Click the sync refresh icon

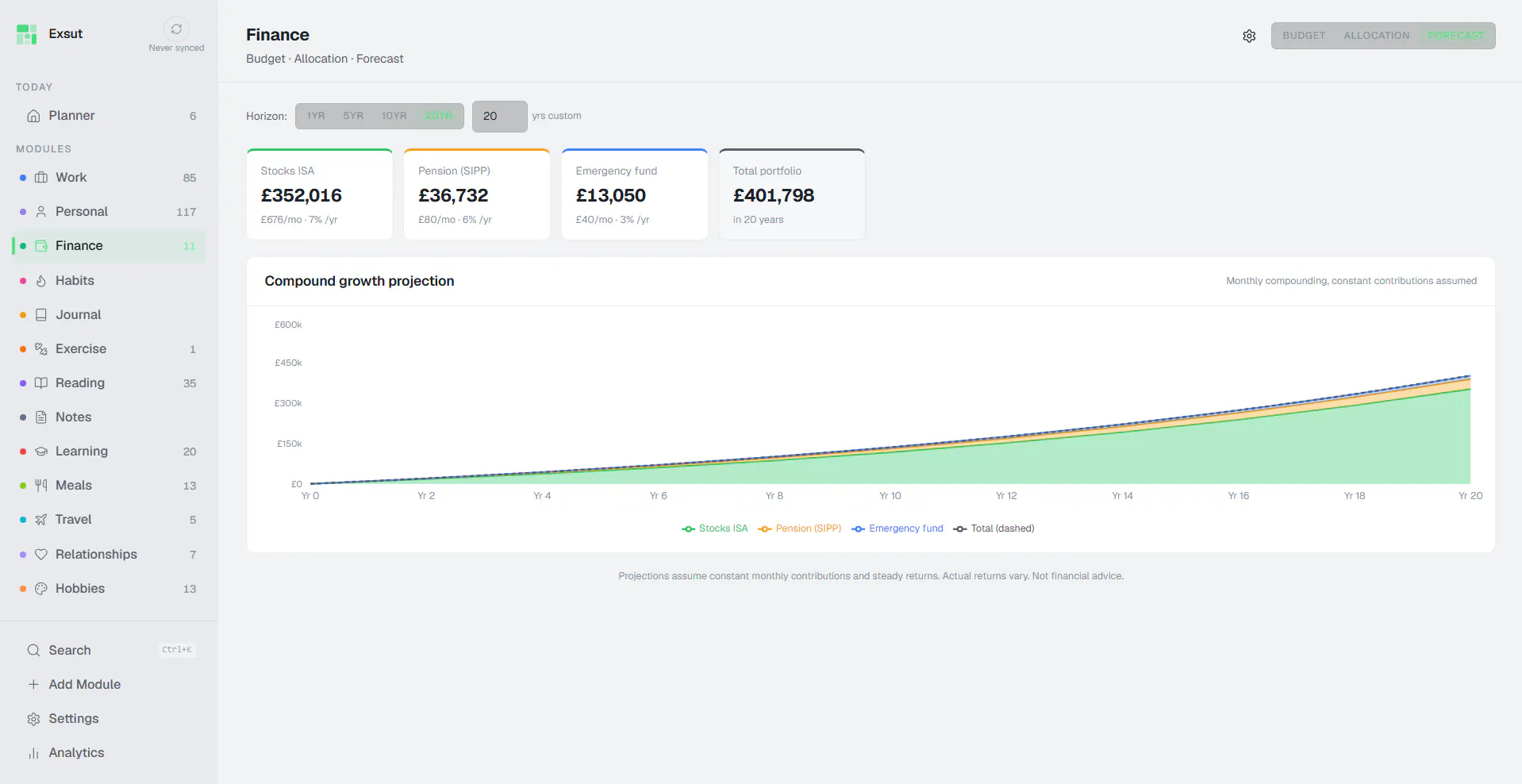coord(176,29)
